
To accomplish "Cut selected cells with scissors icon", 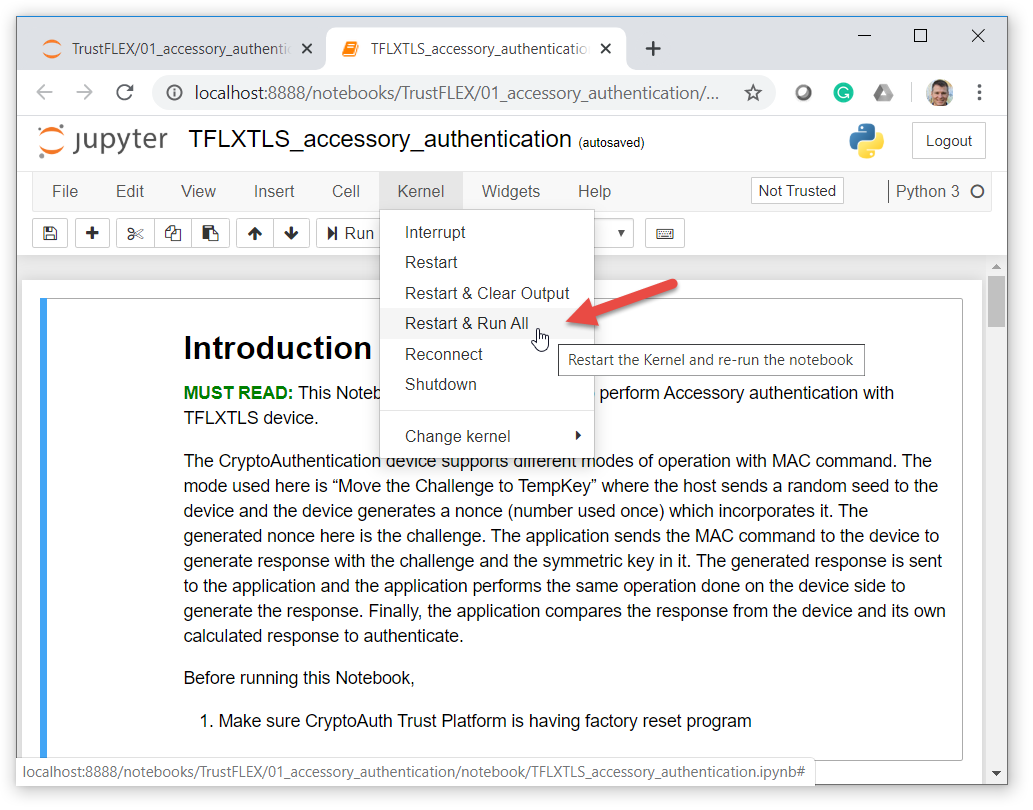I will click(x=135, y=233).
